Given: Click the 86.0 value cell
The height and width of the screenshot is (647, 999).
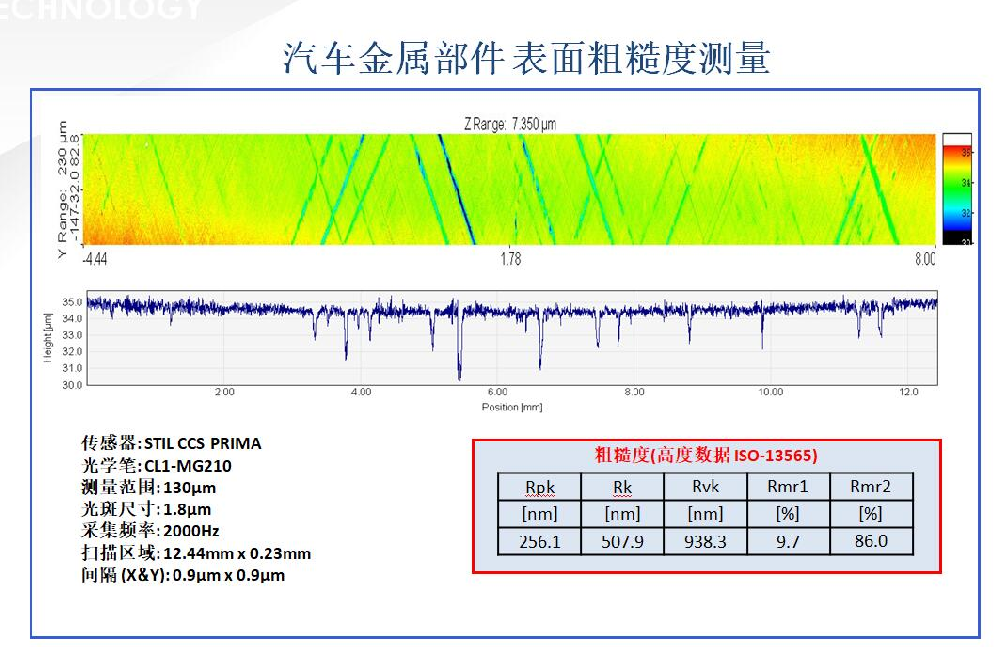Looking at the screenshot, I should pos(871,541).
